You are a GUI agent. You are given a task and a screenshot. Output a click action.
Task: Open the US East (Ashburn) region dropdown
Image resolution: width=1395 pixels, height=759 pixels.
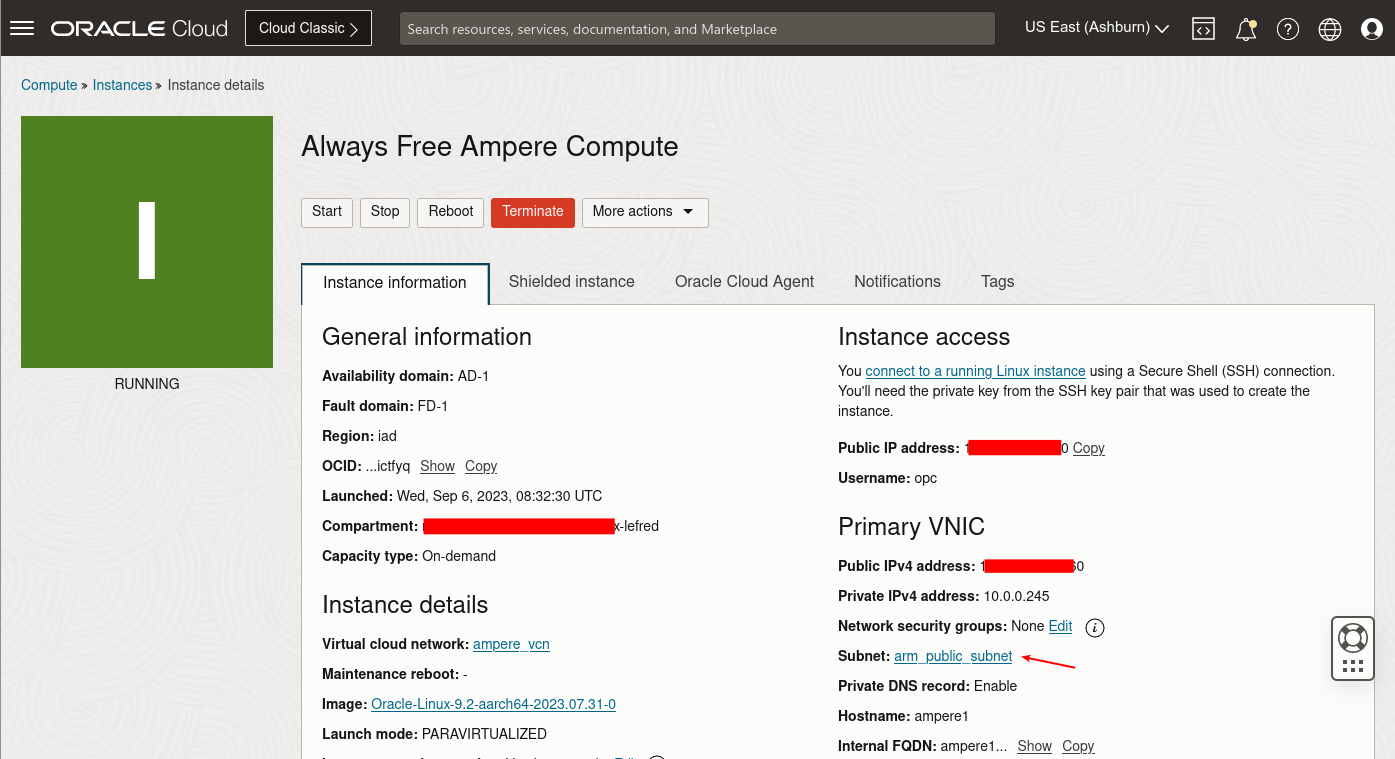point(1097,28)
